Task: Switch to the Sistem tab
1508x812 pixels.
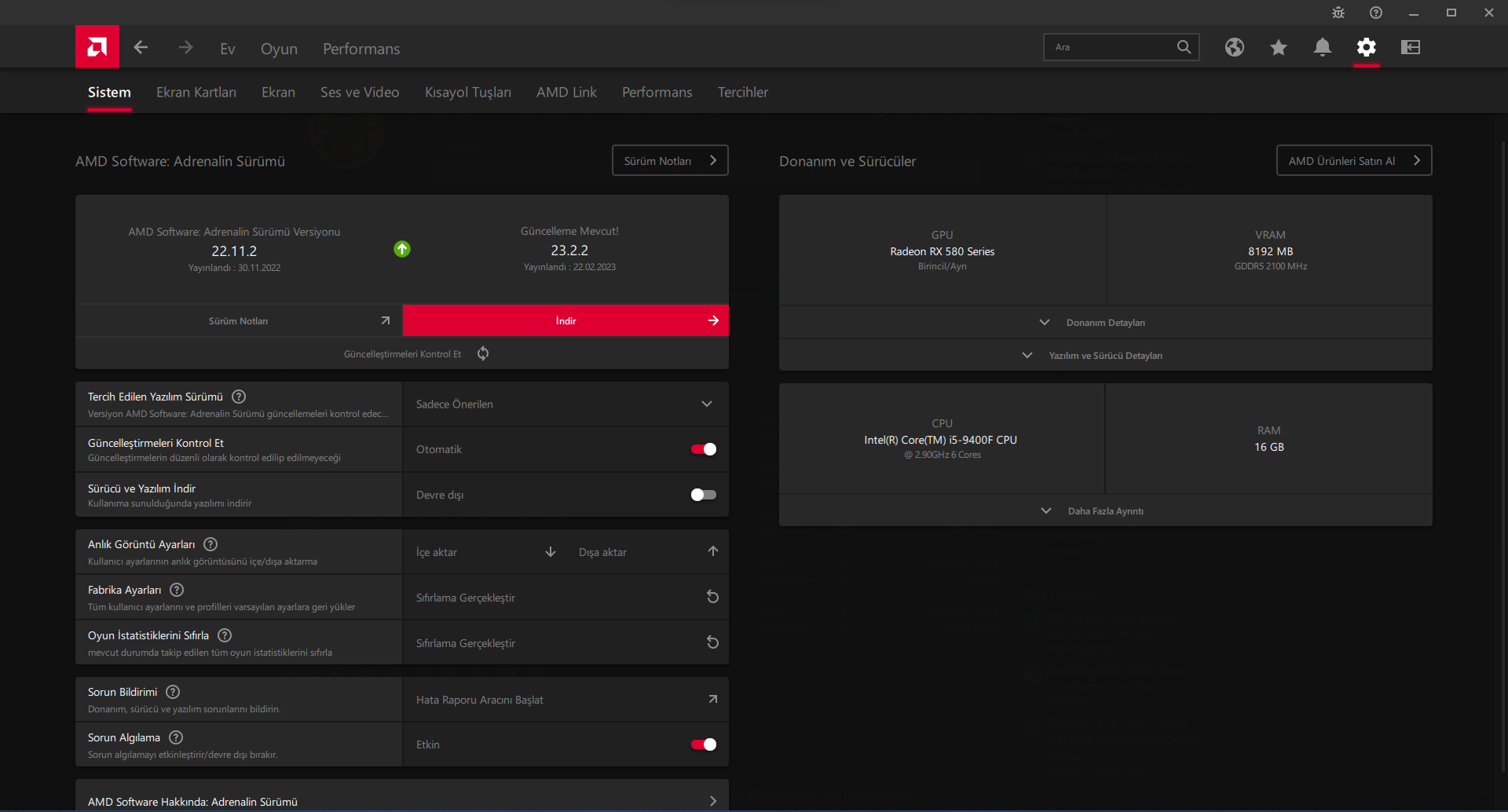Action: pos(109,93)
